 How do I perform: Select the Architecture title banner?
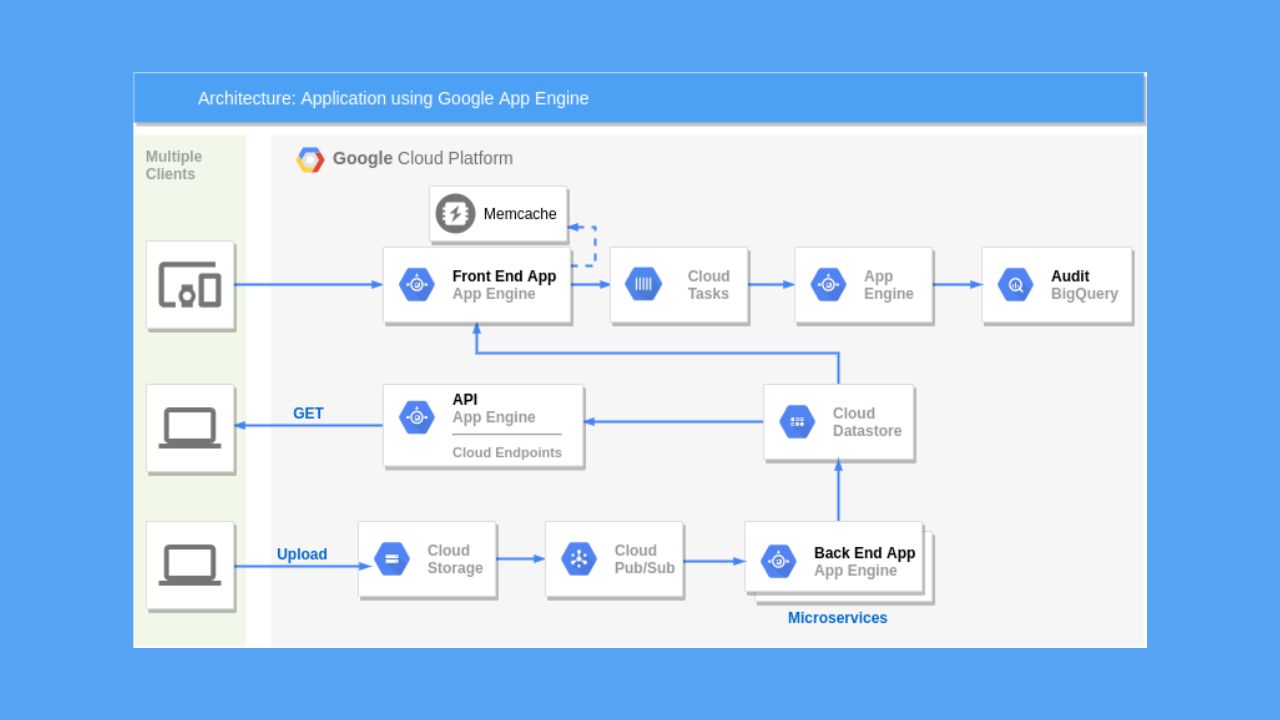coord(640,97)
